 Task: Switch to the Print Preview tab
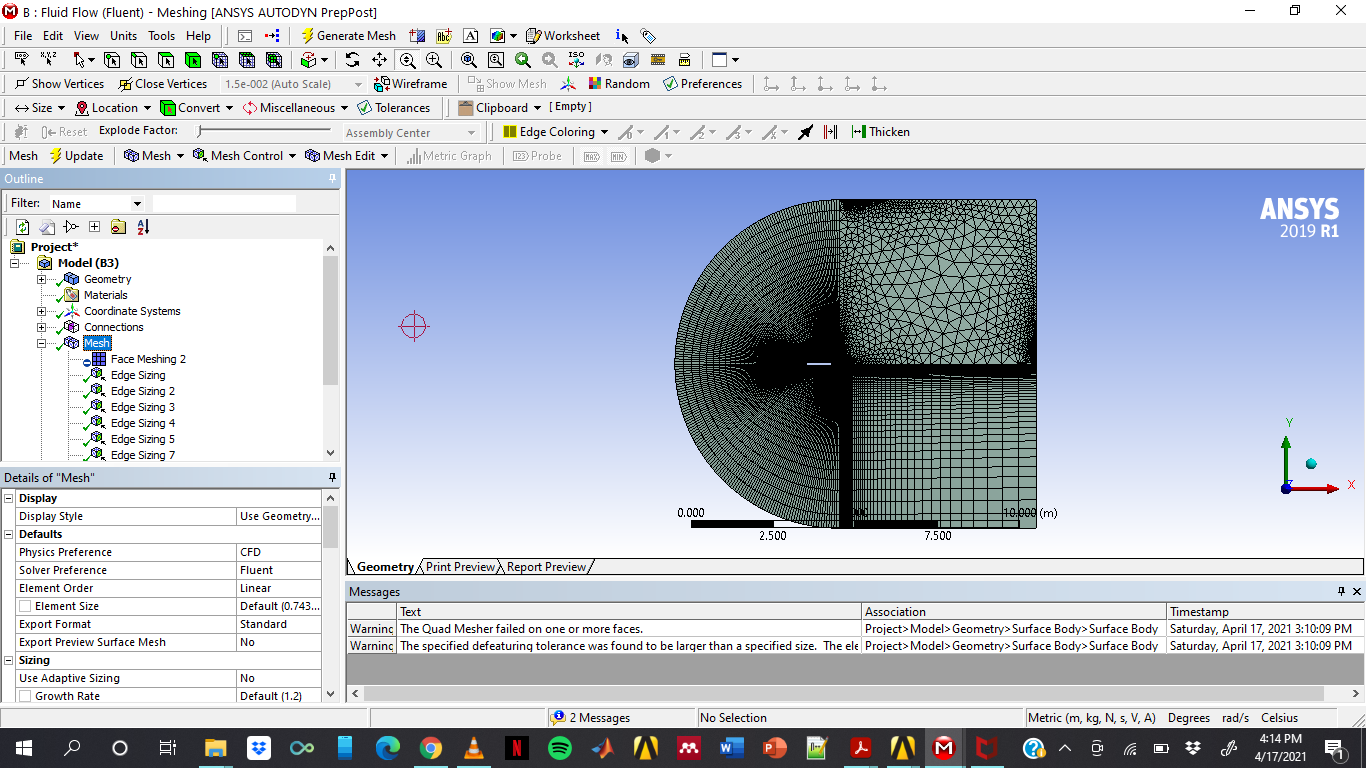(460, 567)
